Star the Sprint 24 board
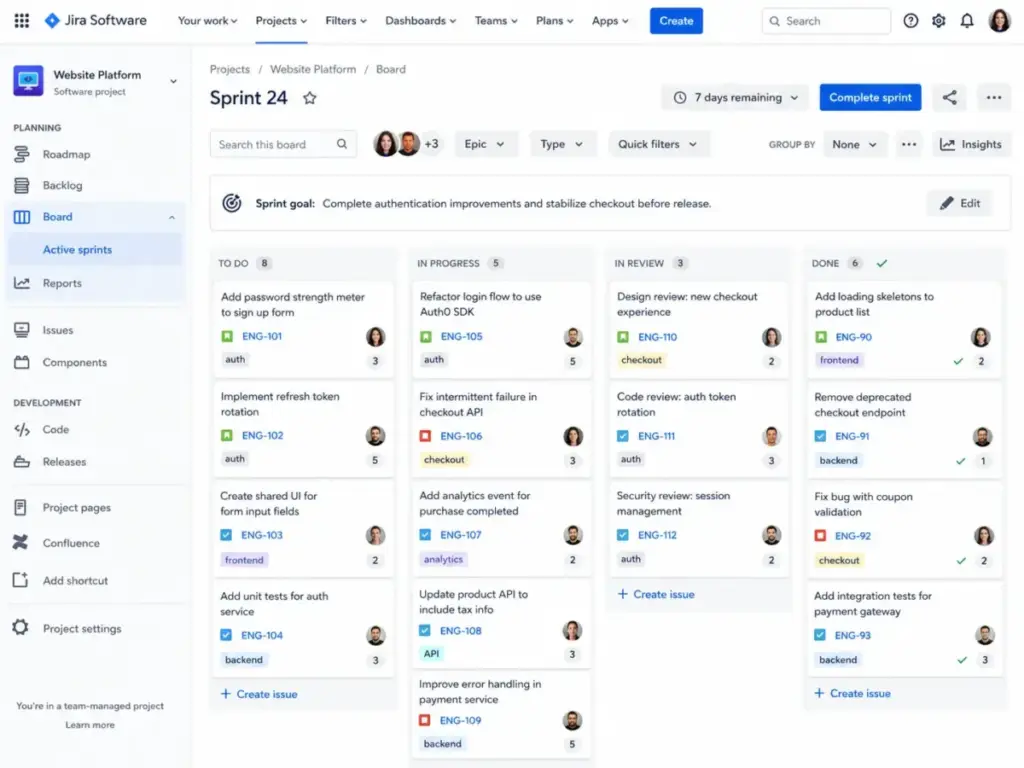1024x768 pixels. pos(310,98)
